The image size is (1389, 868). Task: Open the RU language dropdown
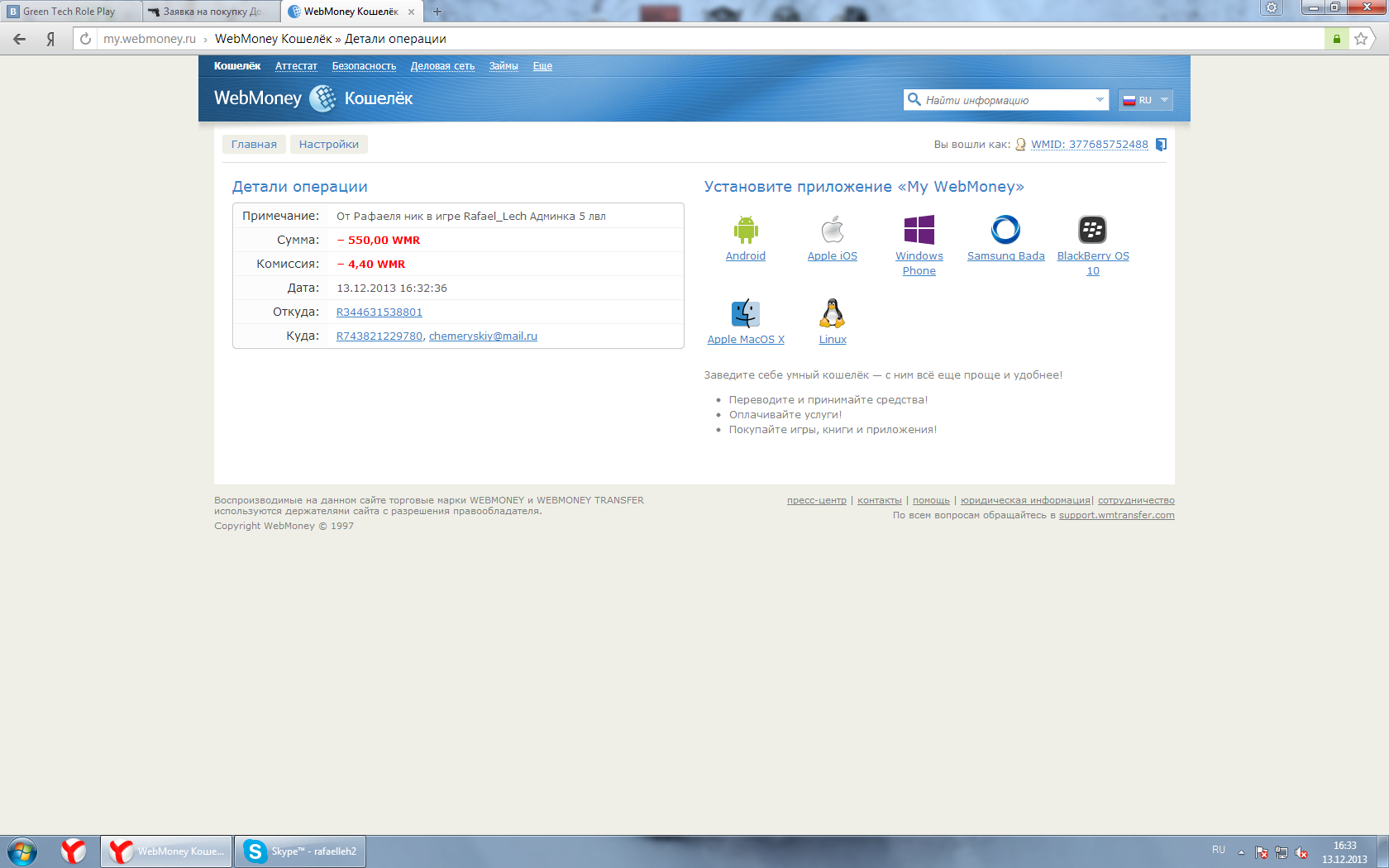tap(1146, 100)
